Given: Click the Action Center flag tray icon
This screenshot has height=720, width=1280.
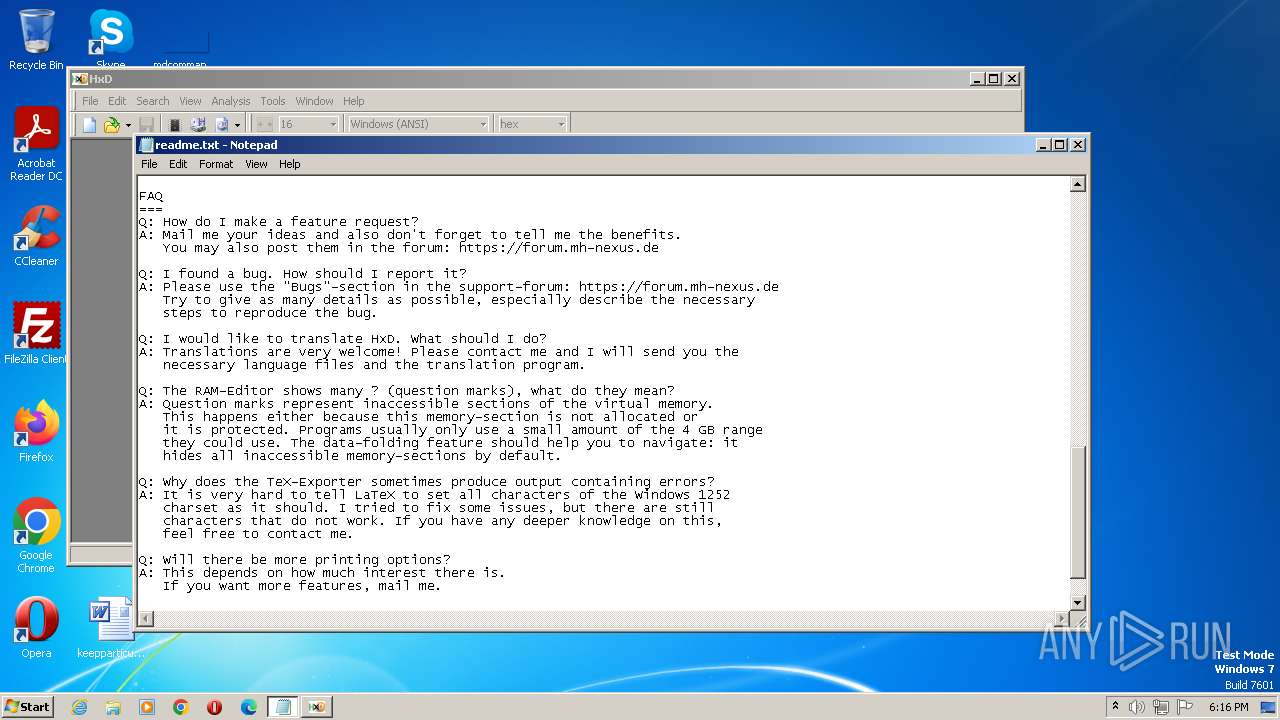Looking at the screenshot, I should point(1185,707).
